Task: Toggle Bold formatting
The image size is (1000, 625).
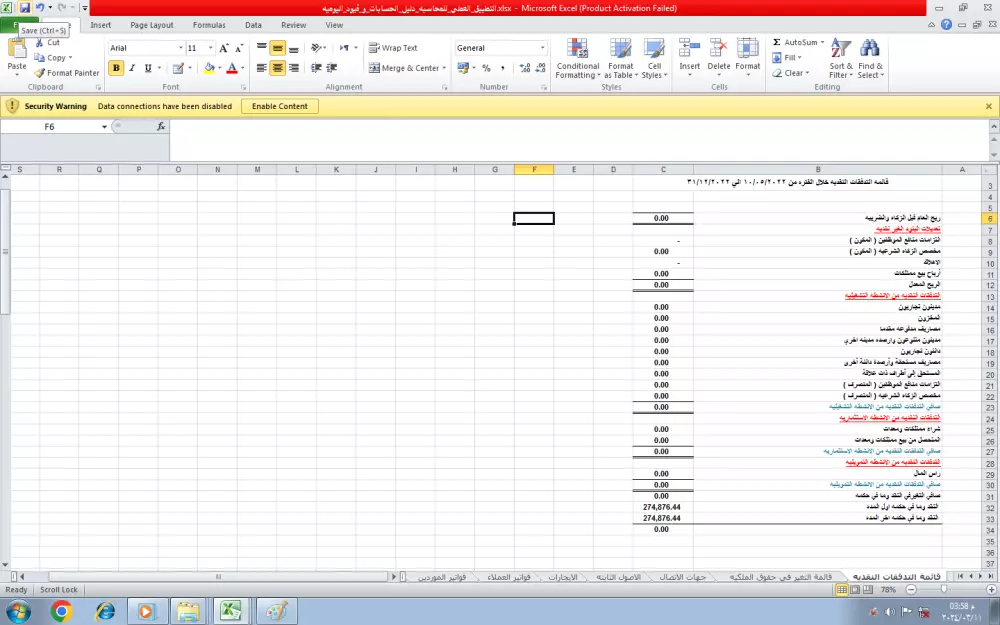Action: coord(116,68)
